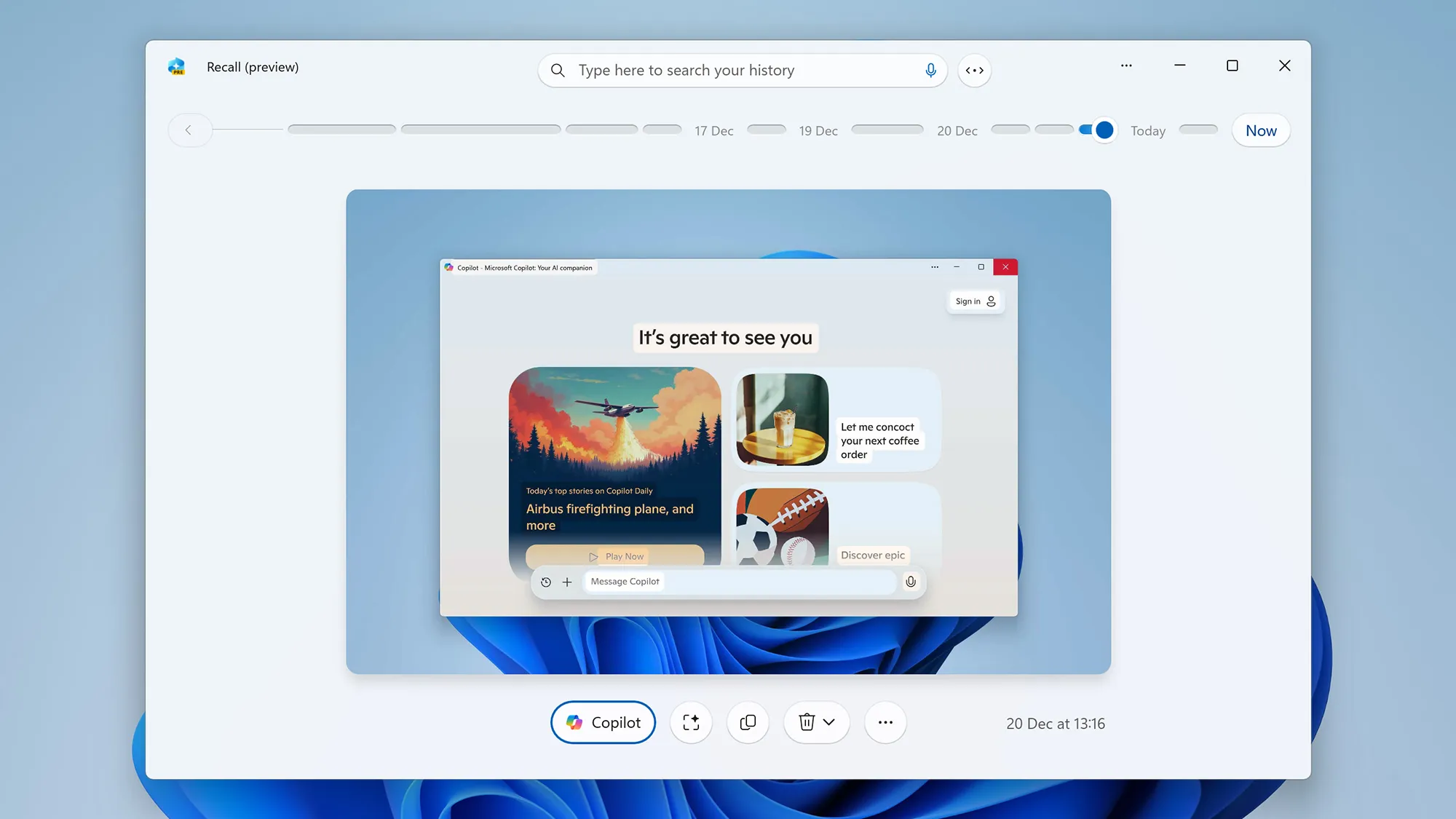Copy the current snapshot

[x=748, y=722]
